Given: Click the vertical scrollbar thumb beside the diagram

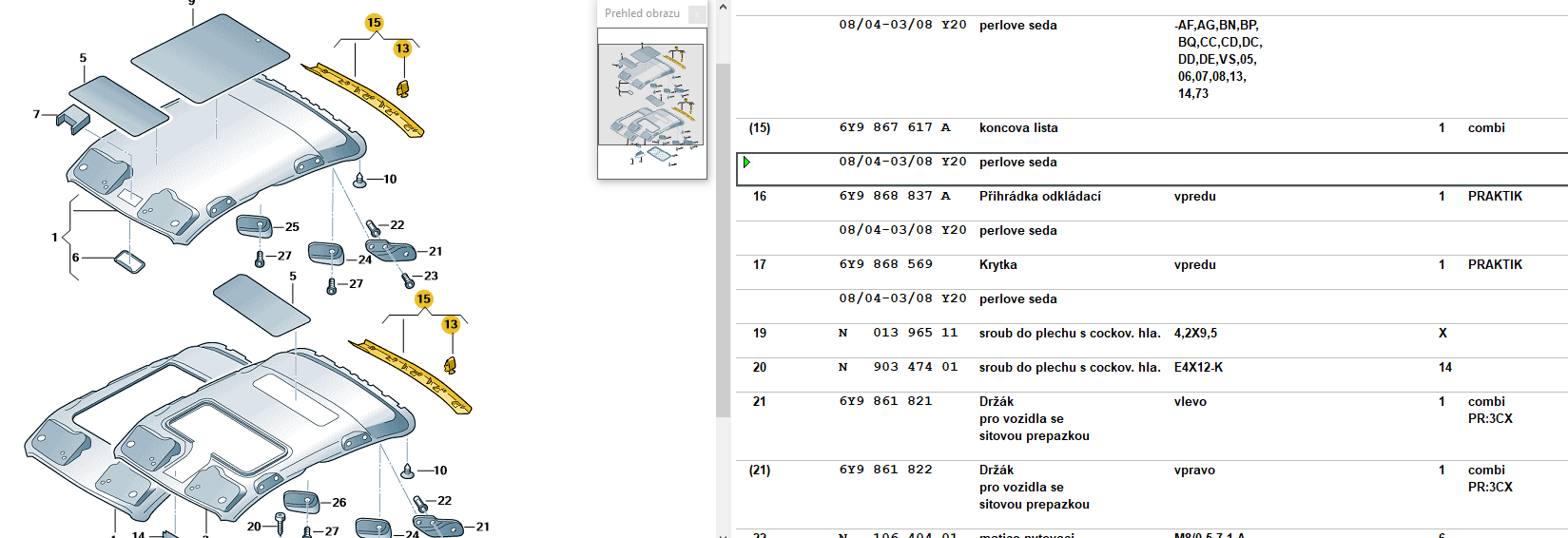Looking at the screenshot, I should [x=723, y=238].
